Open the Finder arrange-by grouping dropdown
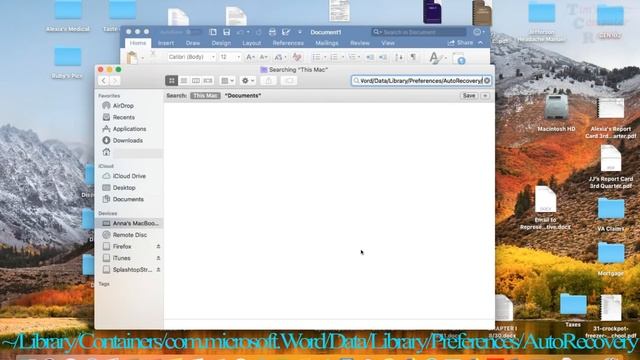Image resolution: width=640 pixels, height=360 pixels. click(227, 81)
